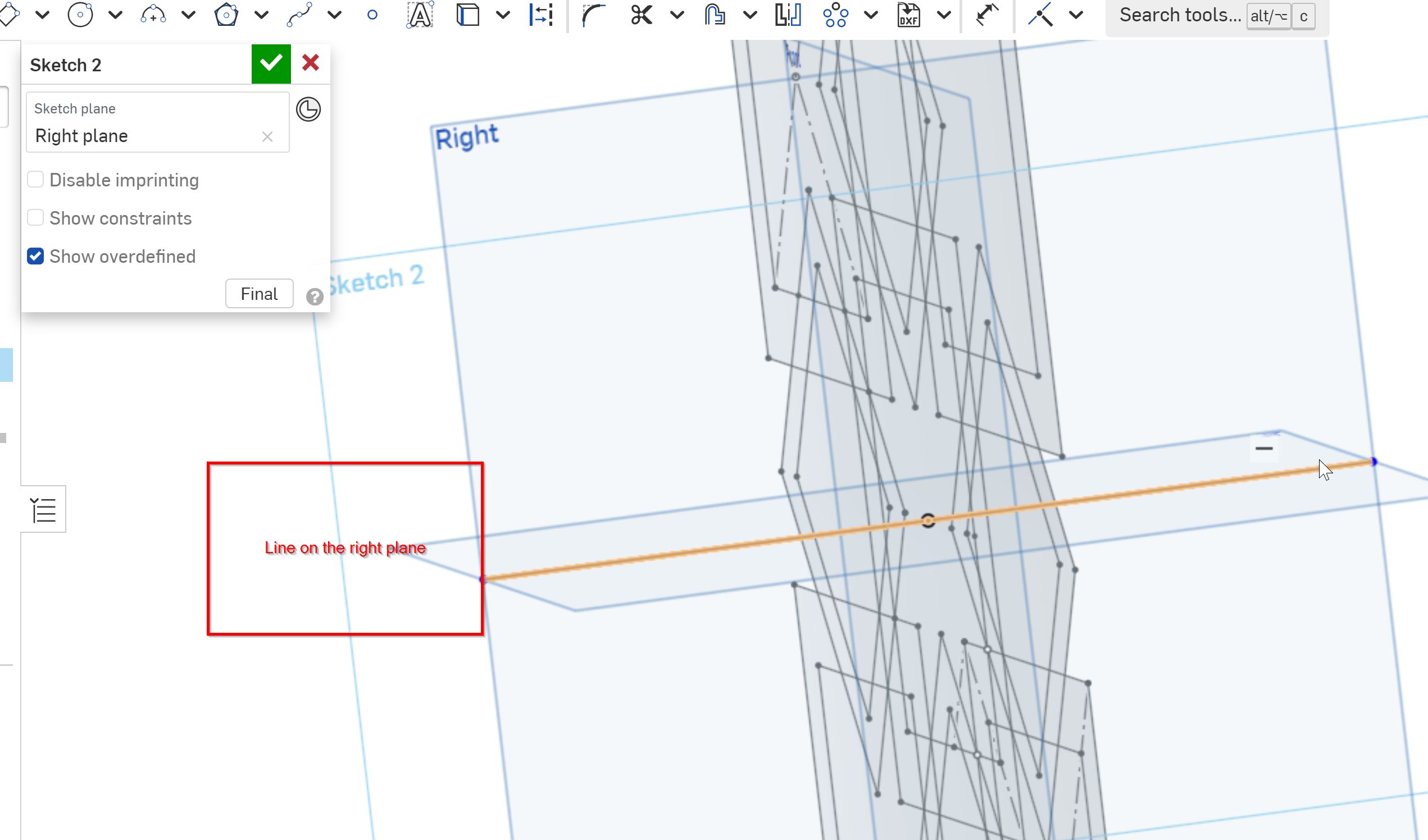The height and width of the screenshot is (840, 1428).
Task: Click the Right plane label
Action: [467, 137]
